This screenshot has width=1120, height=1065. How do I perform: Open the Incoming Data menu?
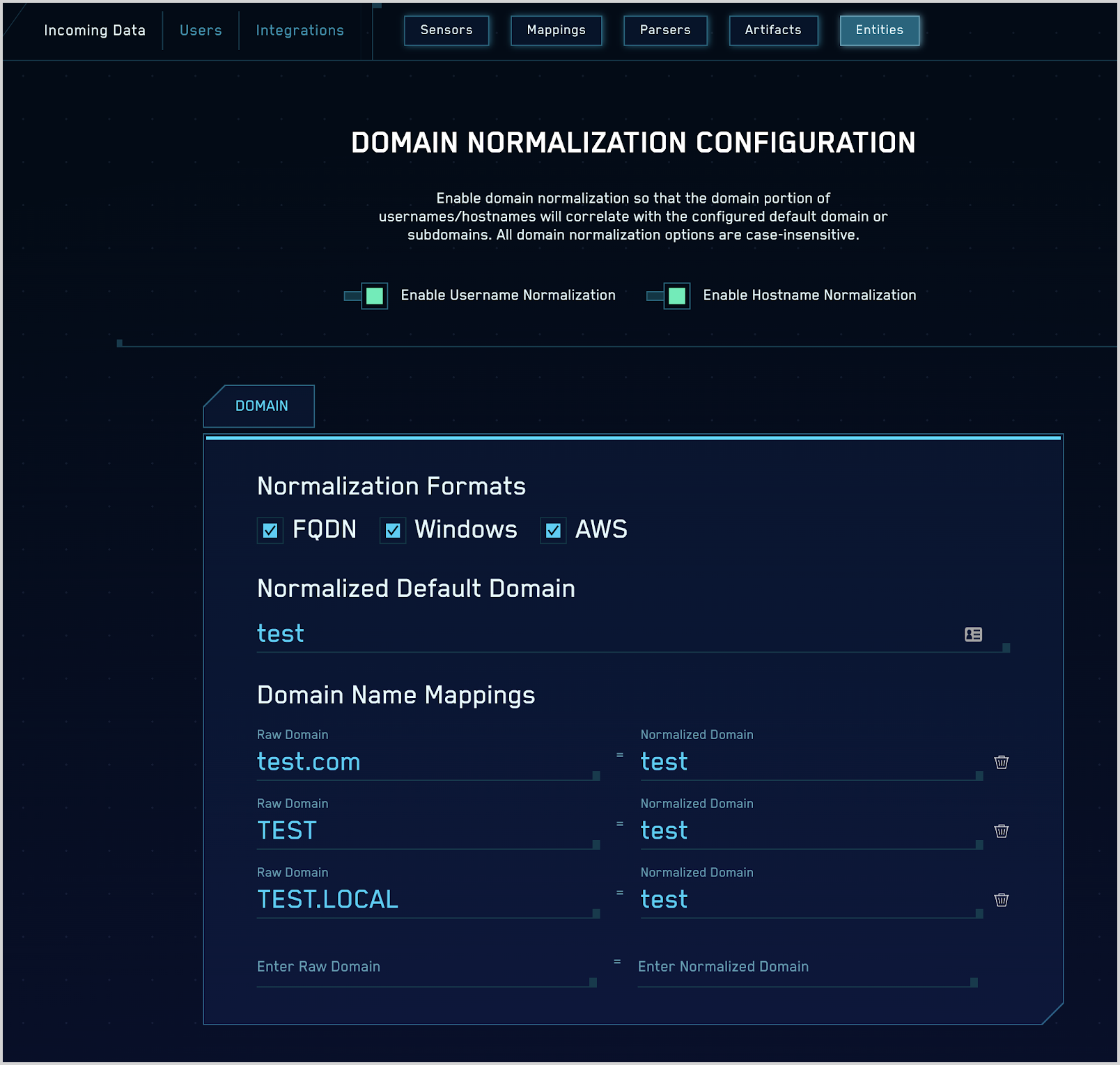point(95,30)
